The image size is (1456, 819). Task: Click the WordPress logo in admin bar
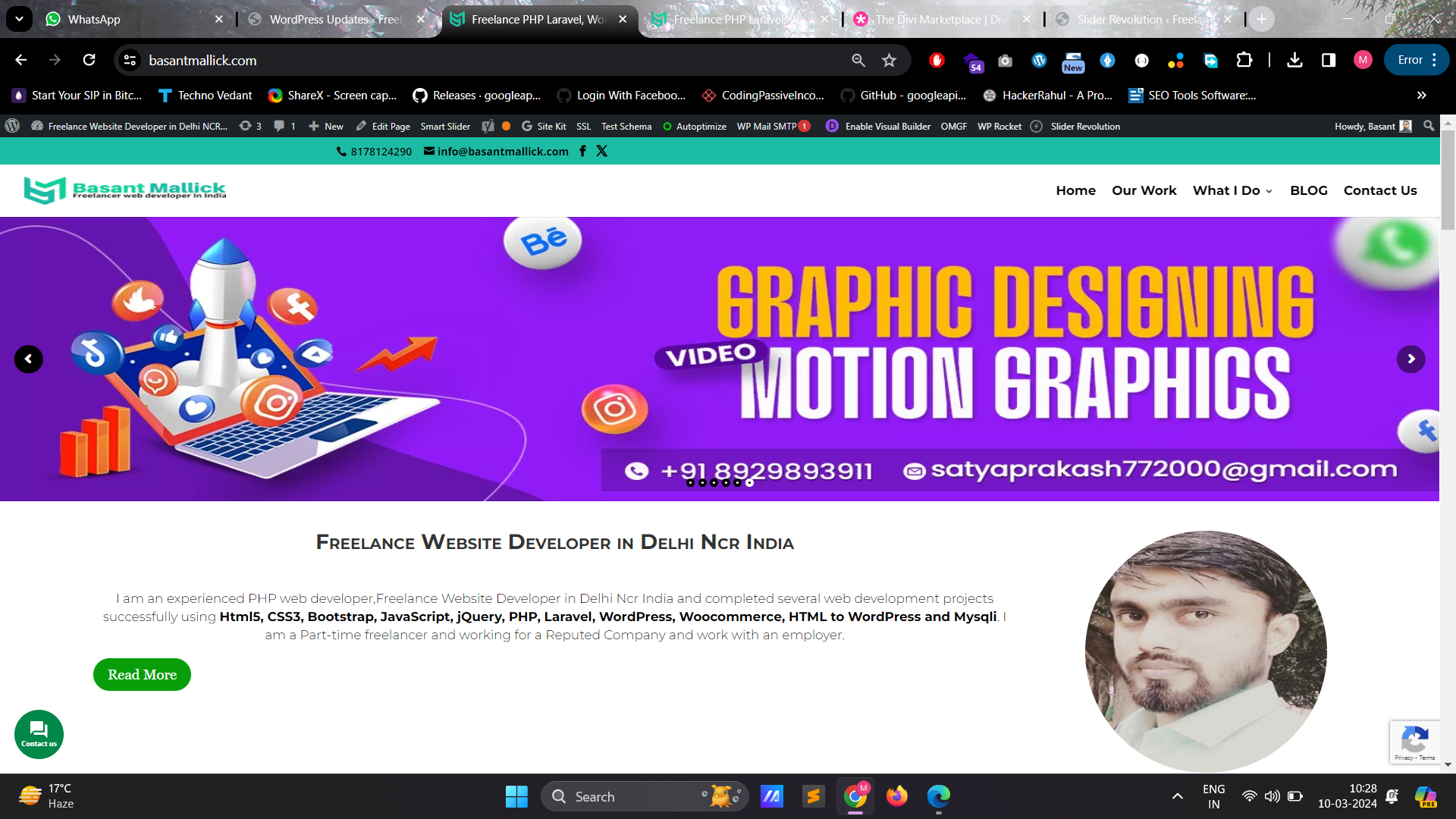12,126
